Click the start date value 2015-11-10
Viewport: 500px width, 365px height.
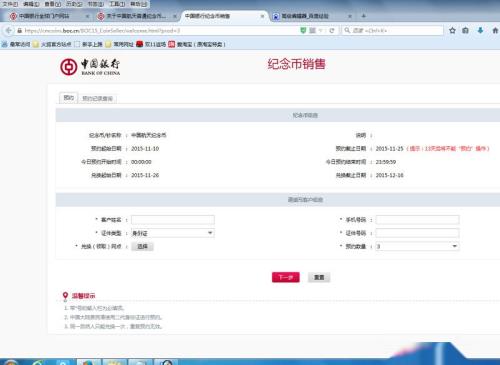(x=145, y=148)
